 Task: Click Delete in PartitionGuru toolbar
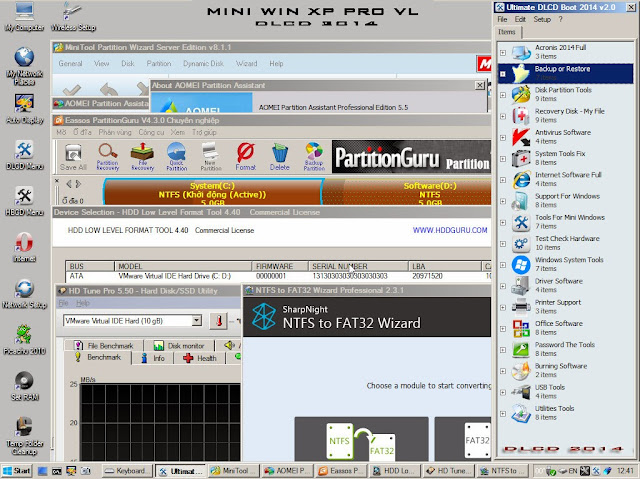(x=280, y=157)
